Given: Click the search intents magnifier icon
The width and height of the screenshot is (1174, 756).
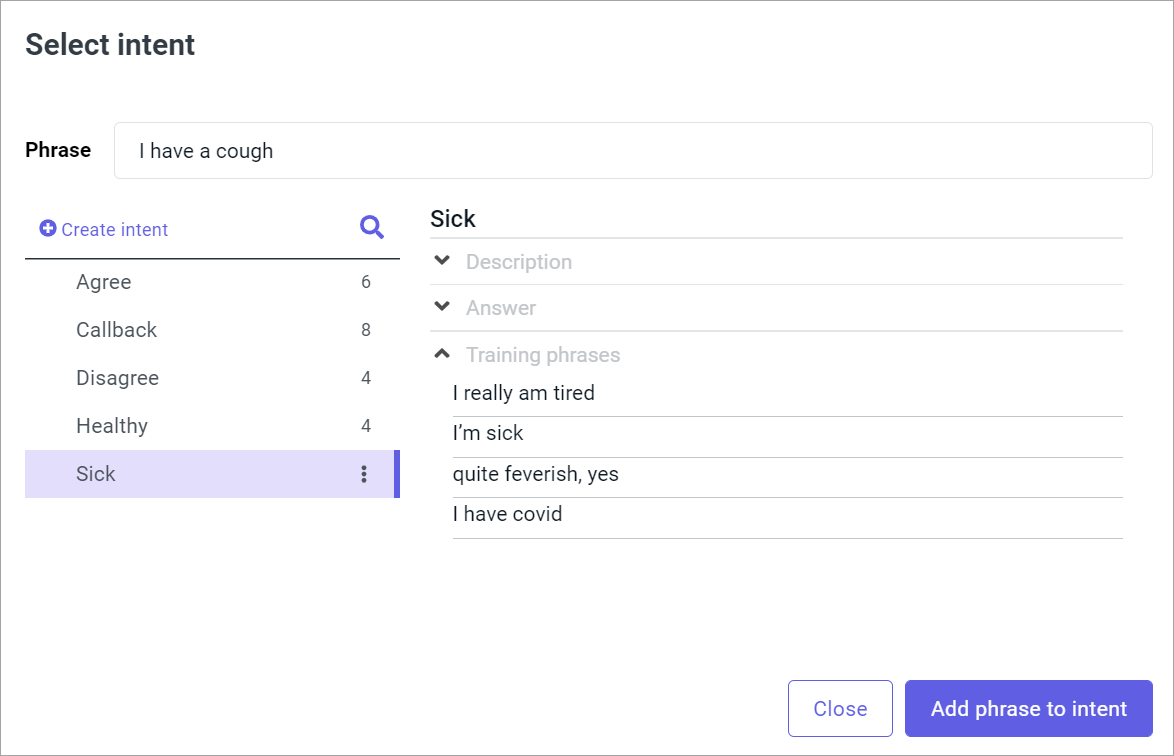Looking at the screenshot, I should pos(371,227).
